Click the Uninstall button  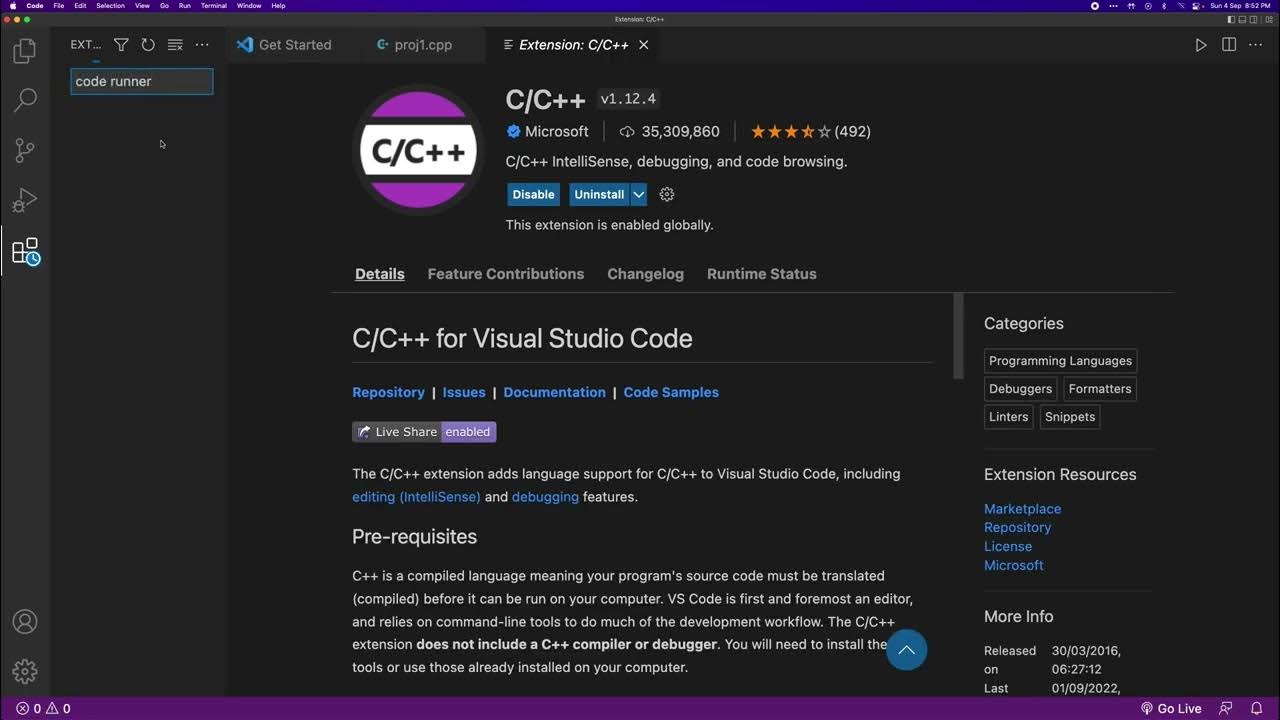pyautogui.click(x=599, y=195)
